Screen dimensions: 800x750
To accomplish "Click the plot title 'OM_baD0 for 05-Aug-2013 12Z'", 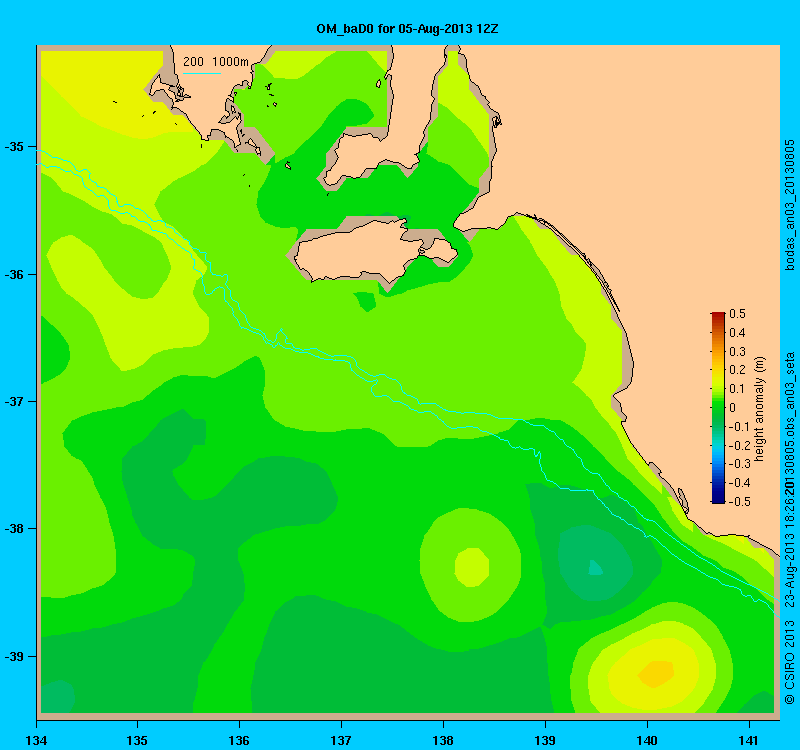I will [407, 29].
